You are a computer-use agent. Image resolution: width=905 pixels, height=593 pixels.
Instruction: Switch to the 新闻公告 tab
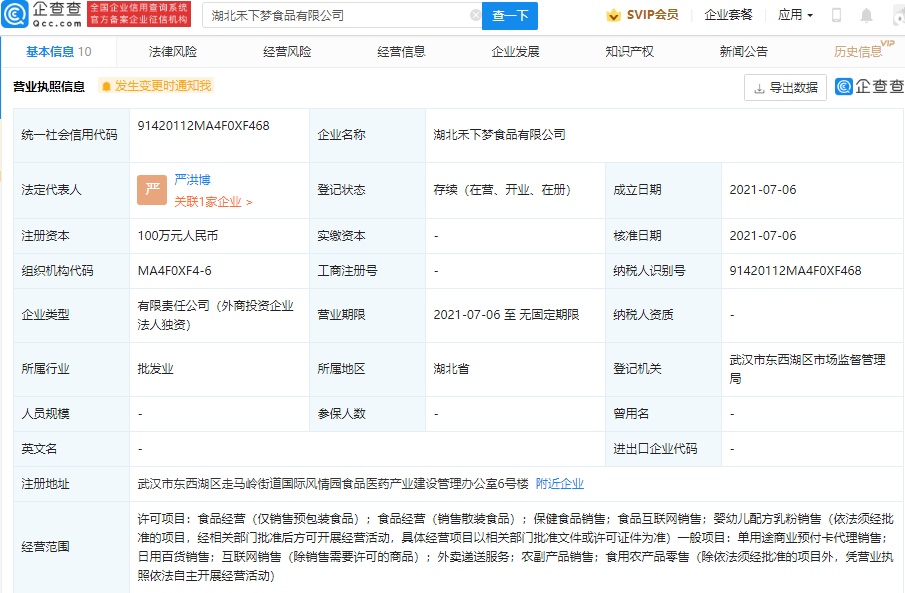click(744, 52)
